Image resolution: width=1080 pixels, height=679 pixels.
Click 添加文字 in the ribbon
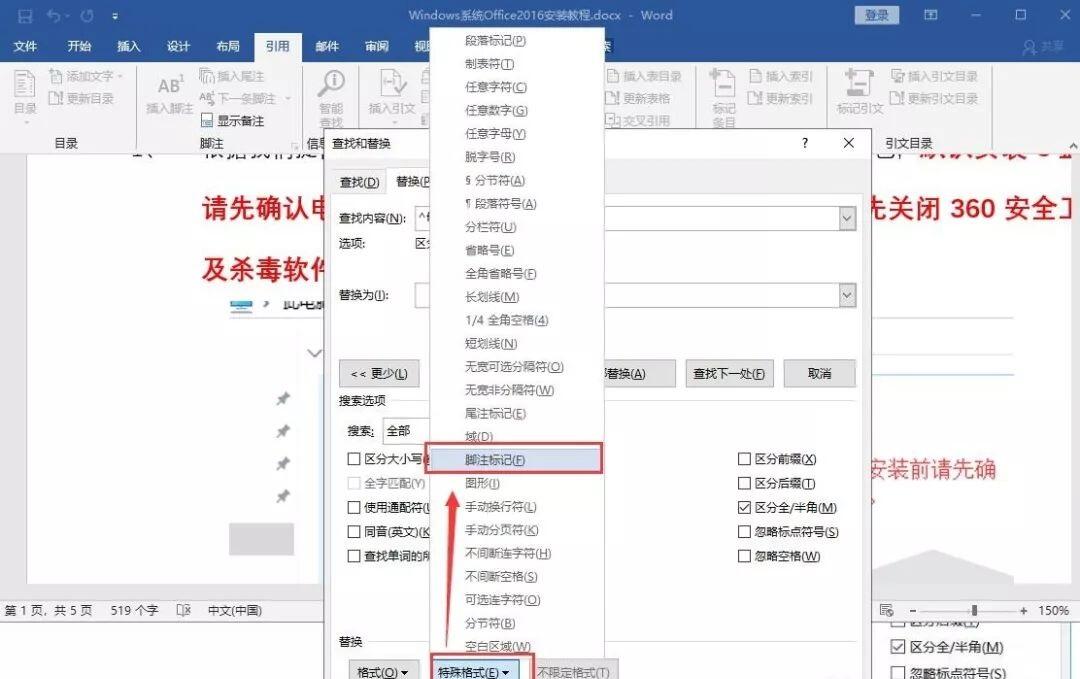tap(86, 76)
